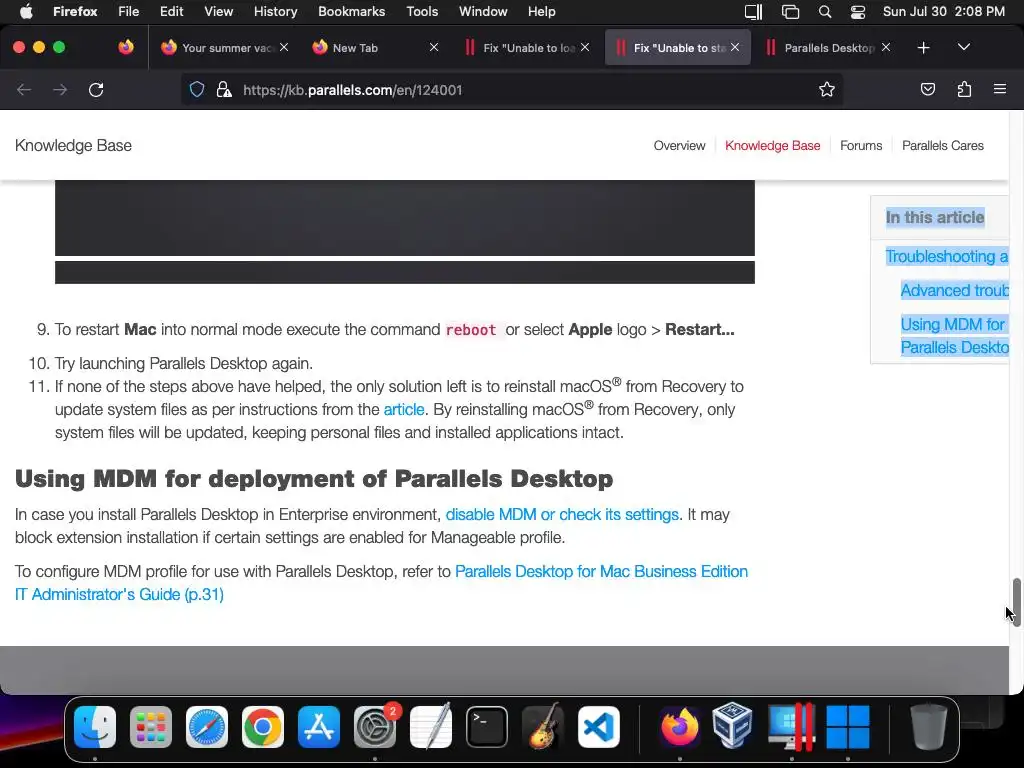Screen dimensions: 1024x768
Task: Click the page vertical scrollbar thumb
Action: point(1016,602)
